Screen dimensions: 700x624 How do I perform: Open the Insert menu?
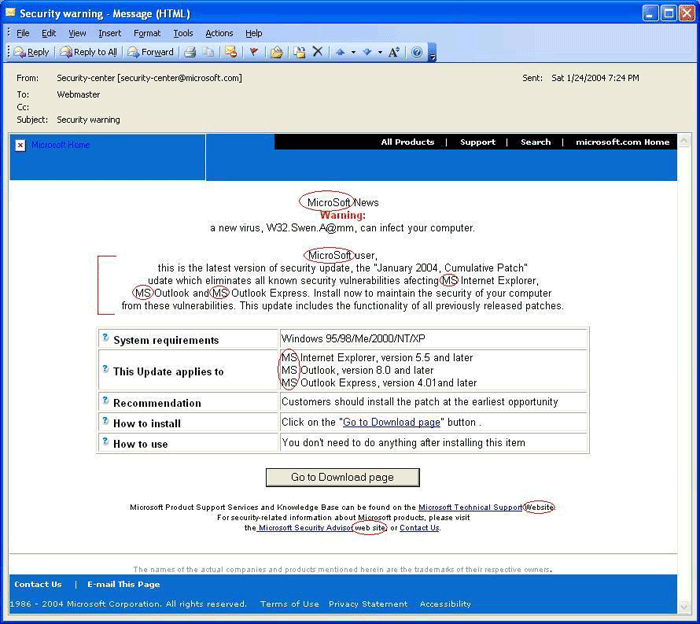(x=109, y=33)
